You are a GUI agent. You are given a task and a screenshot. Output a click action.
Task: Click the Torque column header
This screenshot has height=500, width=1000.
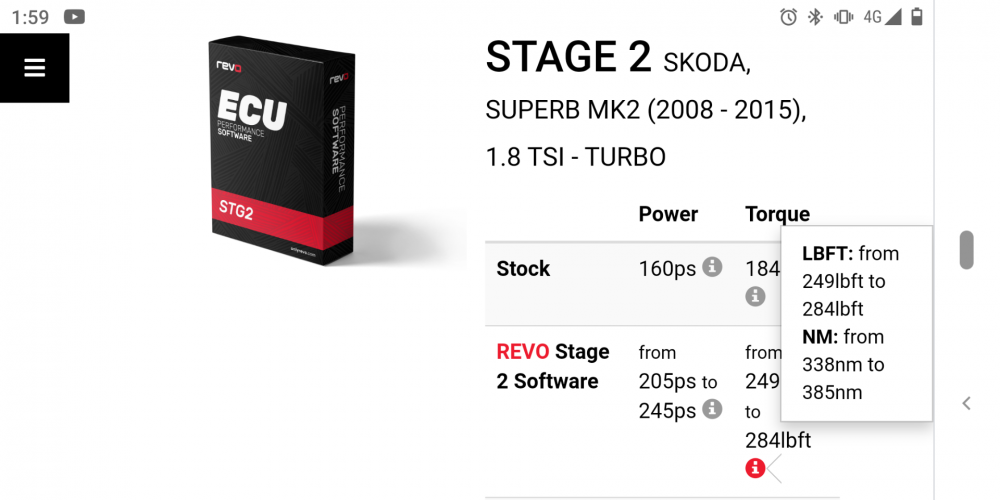[777, 214]
